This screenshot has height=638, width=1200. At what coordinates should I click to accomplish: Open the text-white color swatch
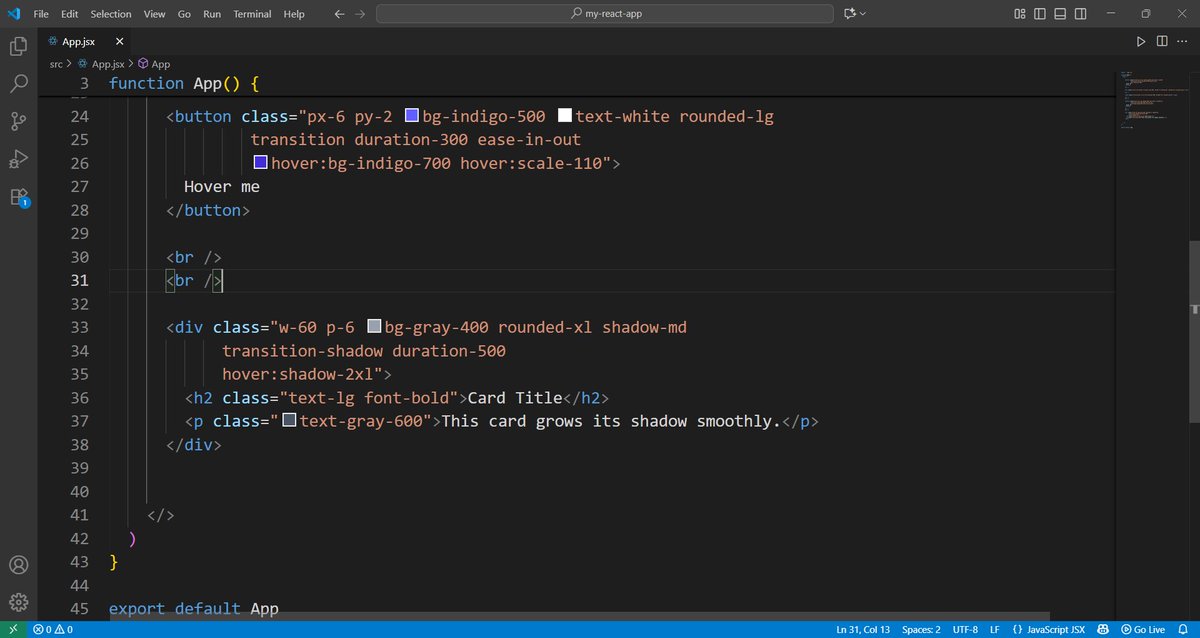tap(564, 116)
